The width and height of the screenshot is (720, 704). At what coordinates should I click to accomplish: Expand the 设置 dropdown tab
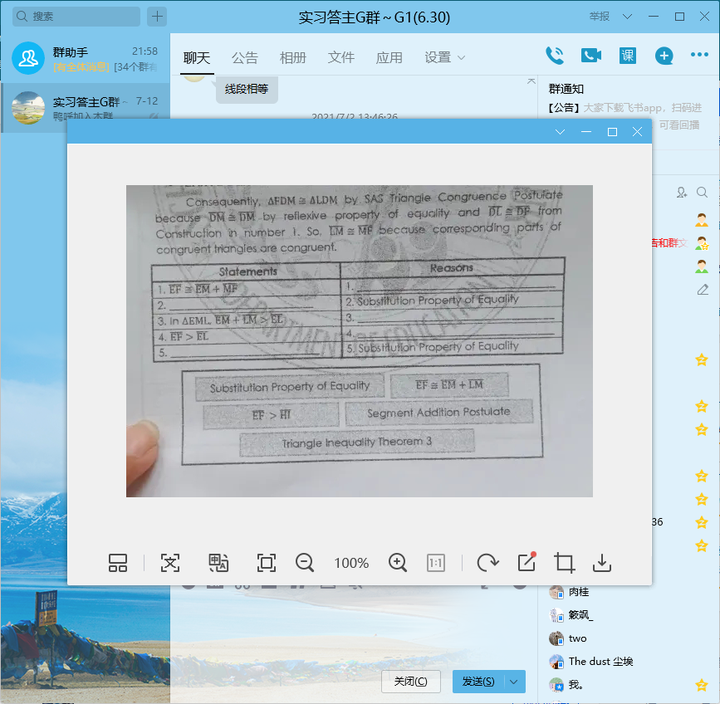[x=444, y=58]
